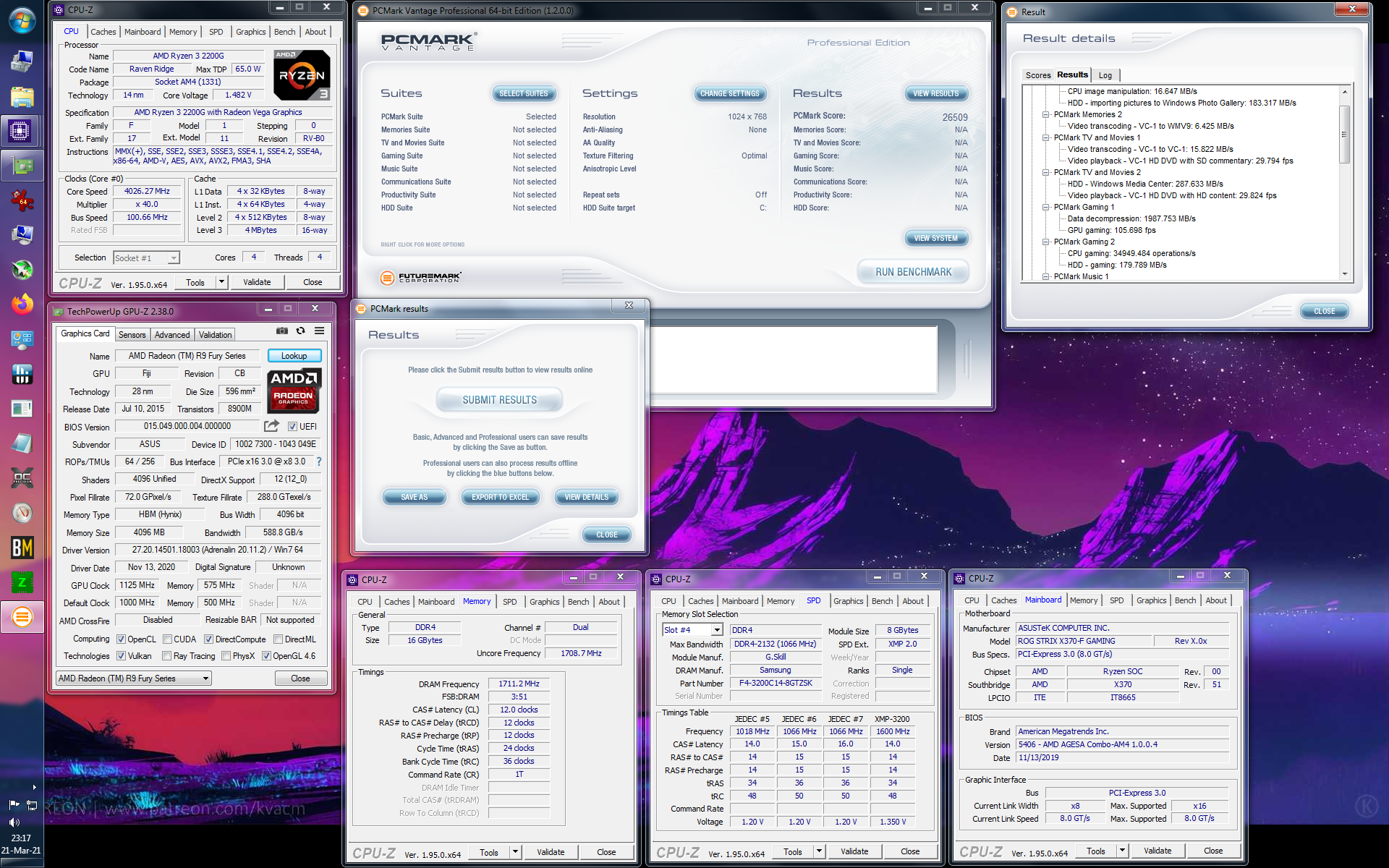Open Tools dropdown arrow in CPU-Z Memory window

coord(515,852)
